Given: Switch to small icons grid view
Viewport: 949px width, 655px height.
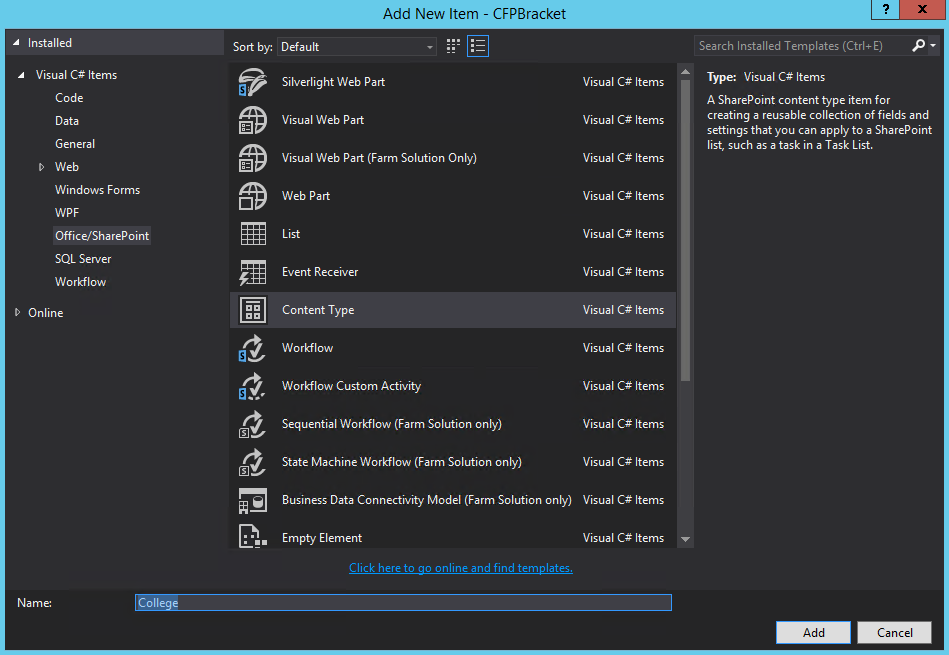Looking at the screenshot, I should pyautogui.click(x=453, y=46).
